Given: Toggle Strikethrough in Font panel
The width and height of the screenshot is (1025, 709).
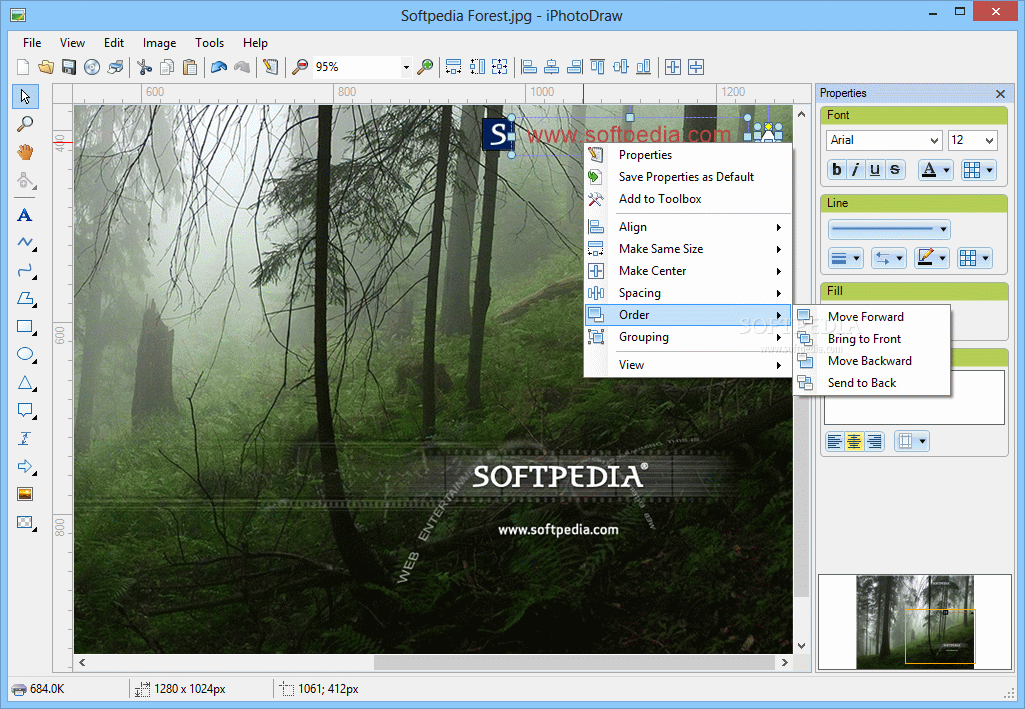Looking at the screenshot, I should (895, 170).
